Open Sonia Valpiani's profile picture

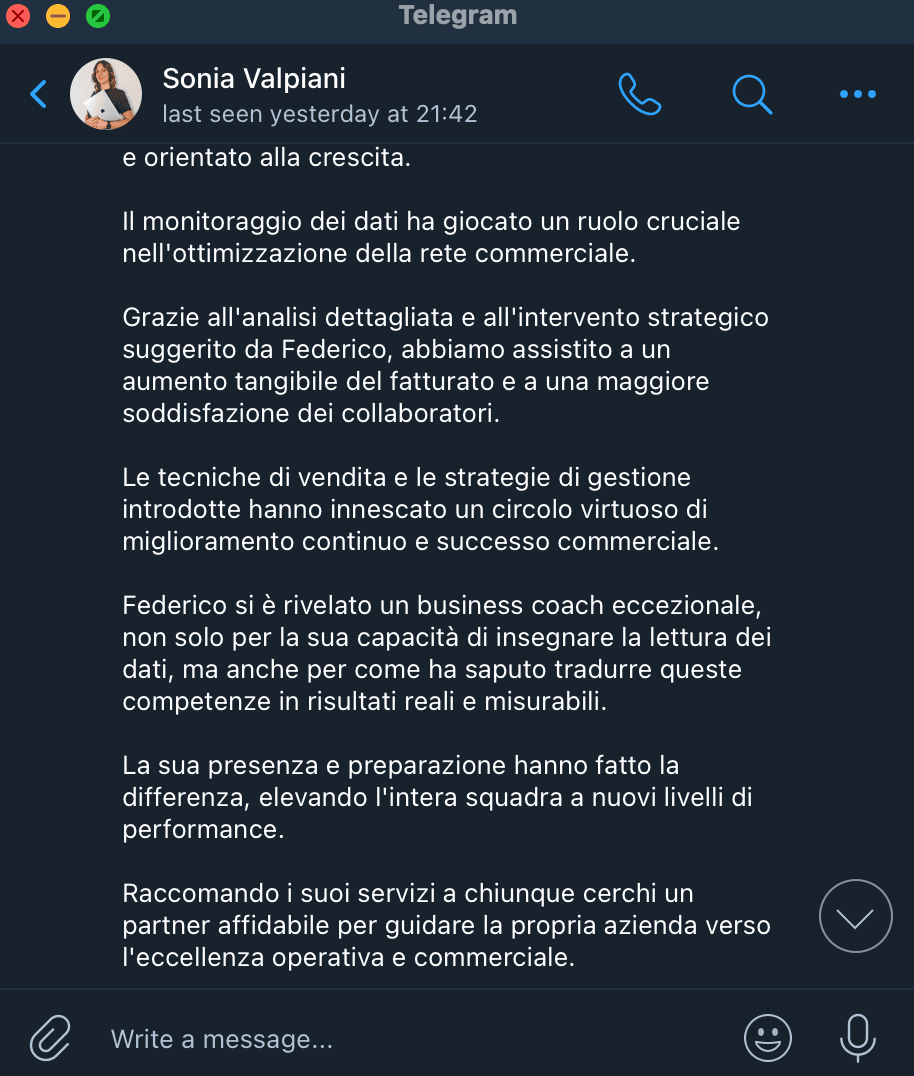coord(106,95)
